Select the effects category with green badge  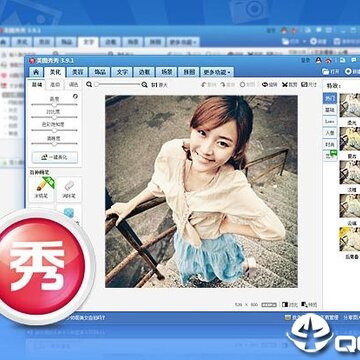click(x=330, y=156)
